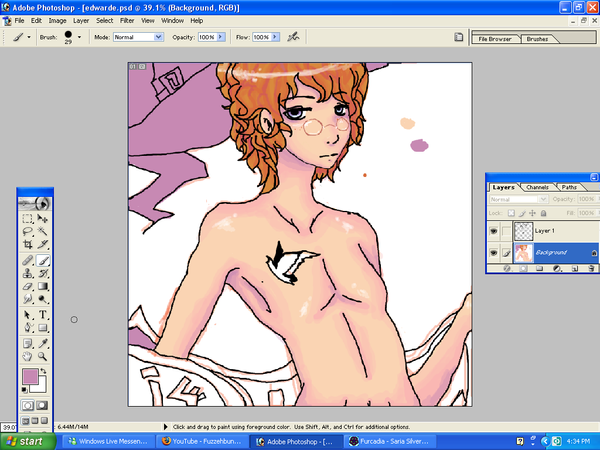Click the swap foreground/background colors arrow
The height and width of the screenshot is (450, 600).
tap(43, 371)
